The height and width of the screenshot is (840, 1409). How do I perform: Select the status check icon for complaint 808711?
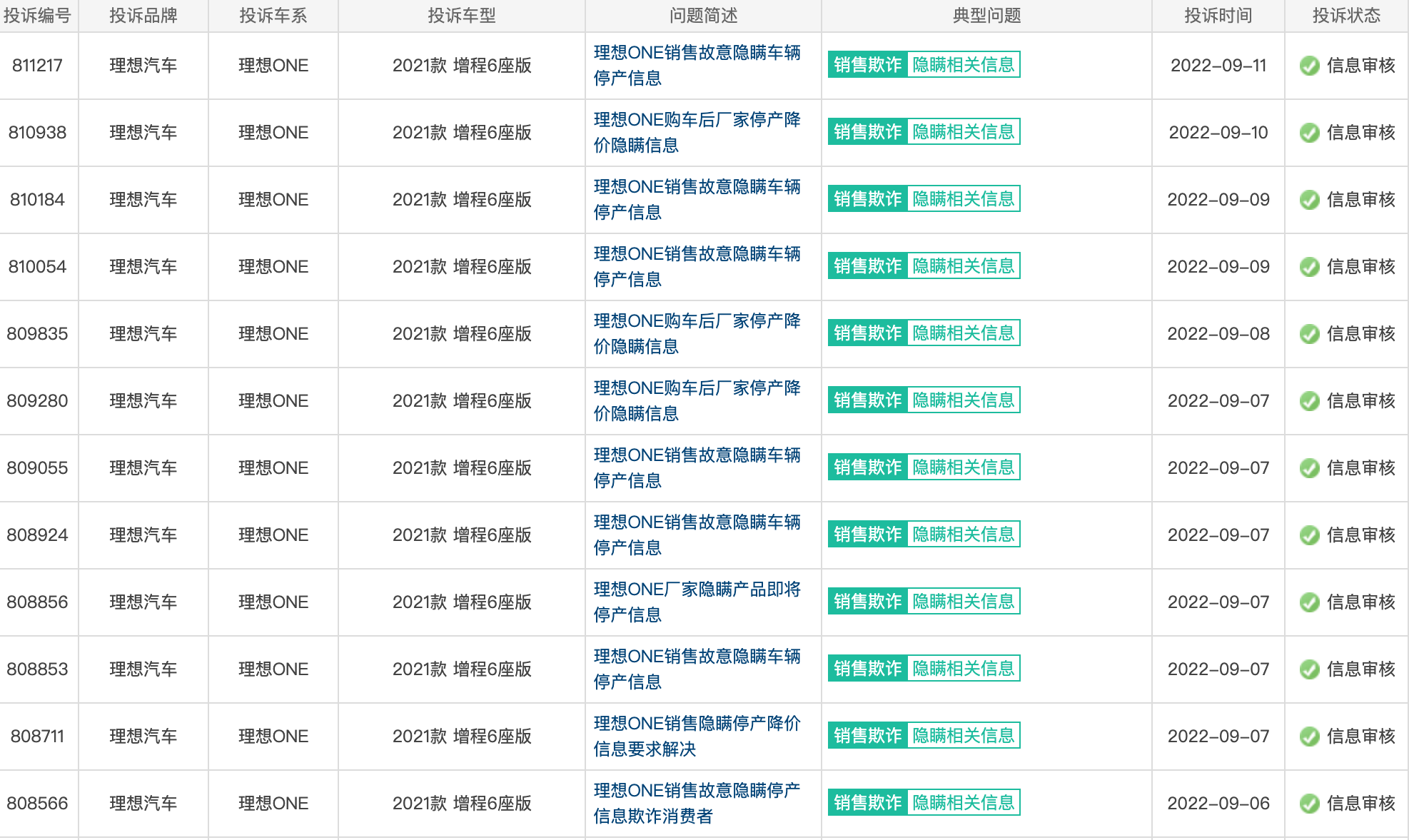click(1309, 737)
